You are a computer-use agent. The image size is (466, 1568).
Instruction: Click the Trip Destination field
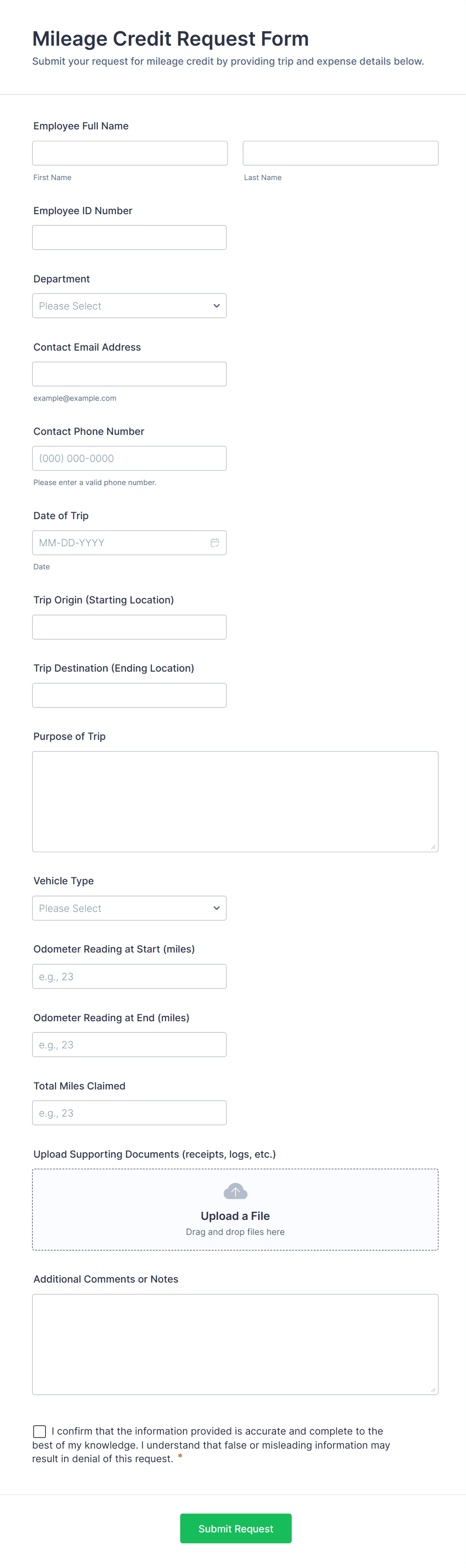[129, 695]
